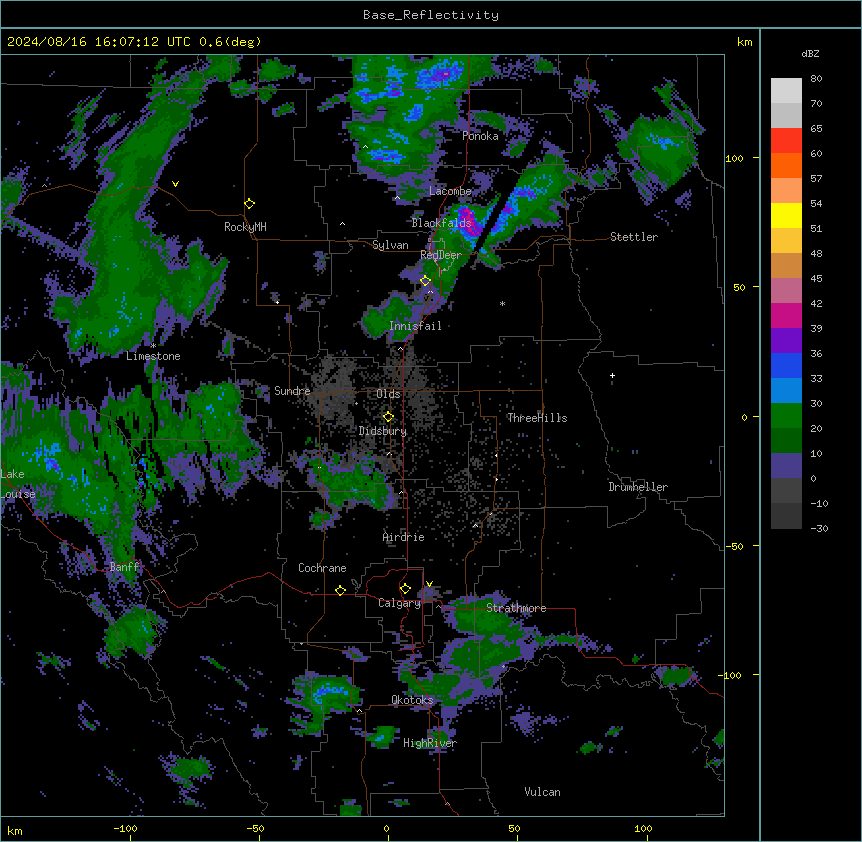The image size is (862, 842).
Task: Click the Didsbury town label
Action: [383, 431]
